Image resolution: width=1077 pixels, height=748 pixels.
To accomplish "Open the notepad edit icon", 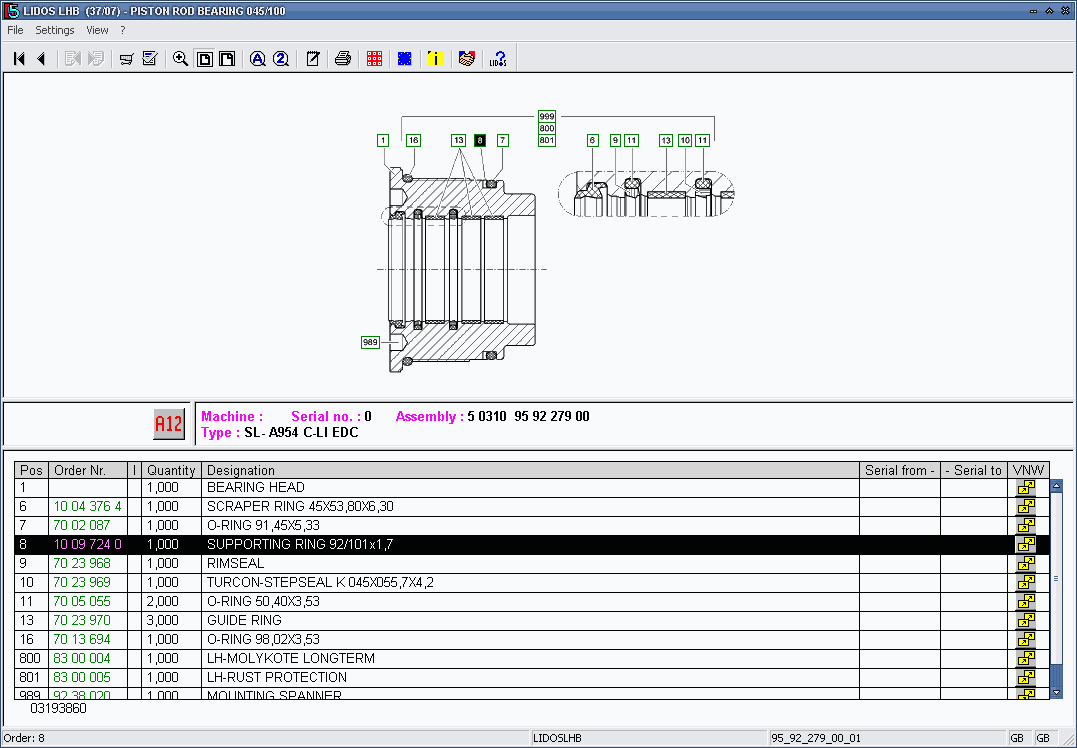I will [x=313, y=59].
